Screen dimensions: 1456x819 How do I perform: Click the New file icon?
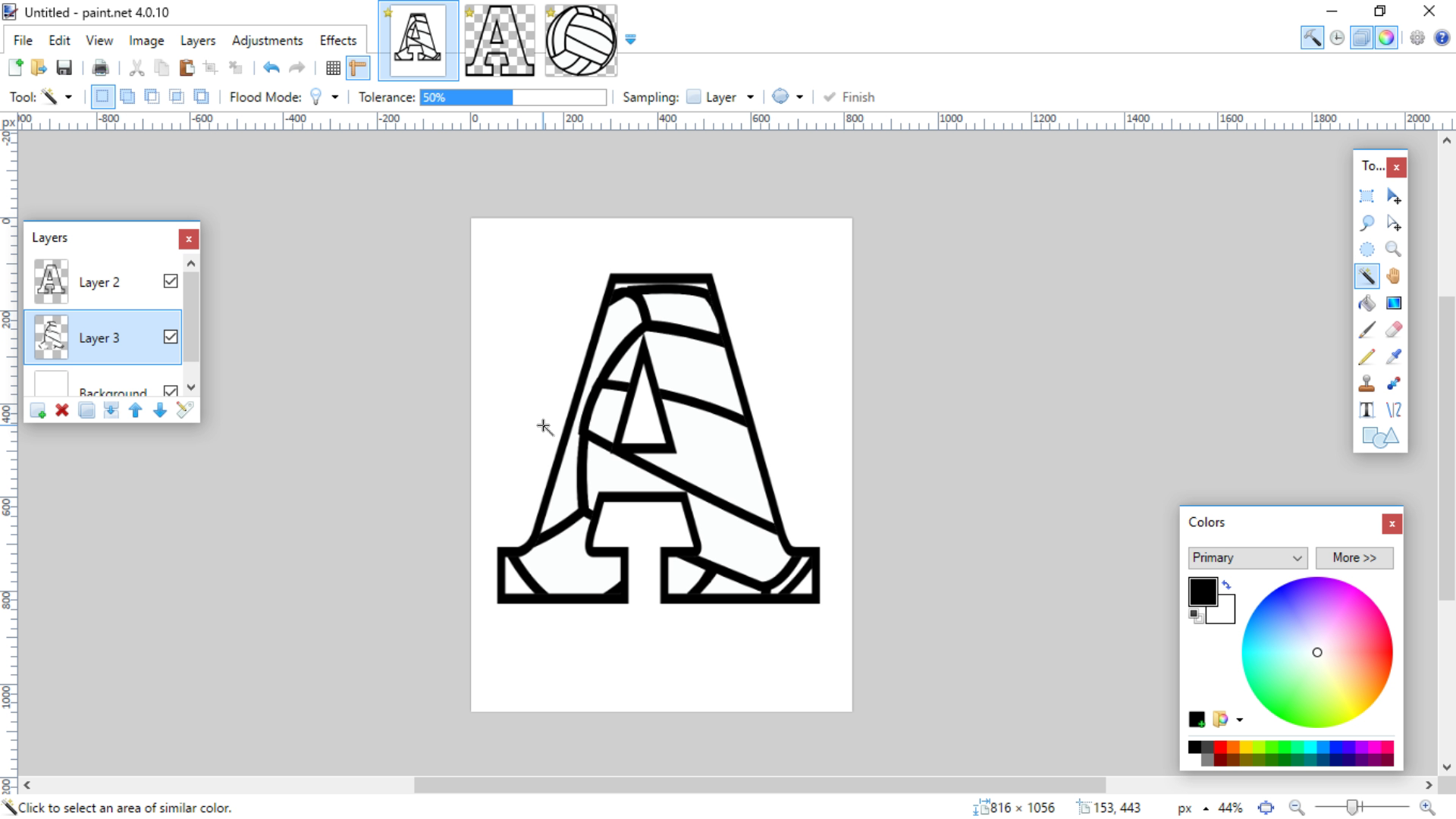pyautogui.click(x=15, y=67)
